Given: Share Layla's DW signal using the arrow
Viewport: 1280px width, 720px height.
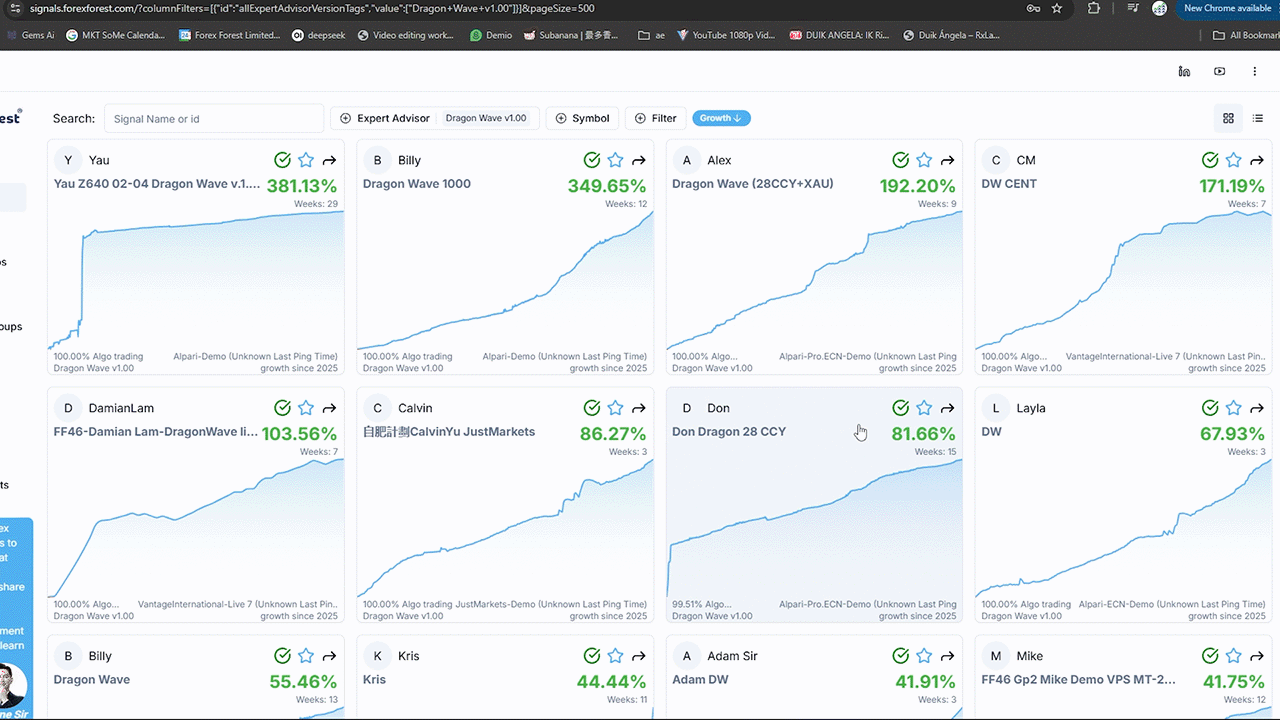Looking at the screenshot, I should (x=1256, y=408).
